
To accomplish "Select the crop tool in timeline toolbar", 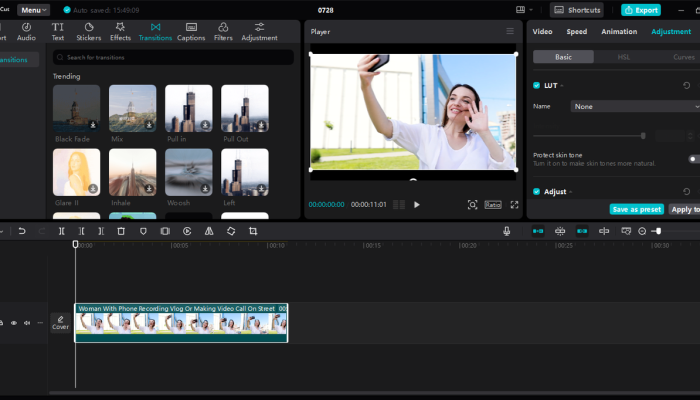I will tap(253, 231).
